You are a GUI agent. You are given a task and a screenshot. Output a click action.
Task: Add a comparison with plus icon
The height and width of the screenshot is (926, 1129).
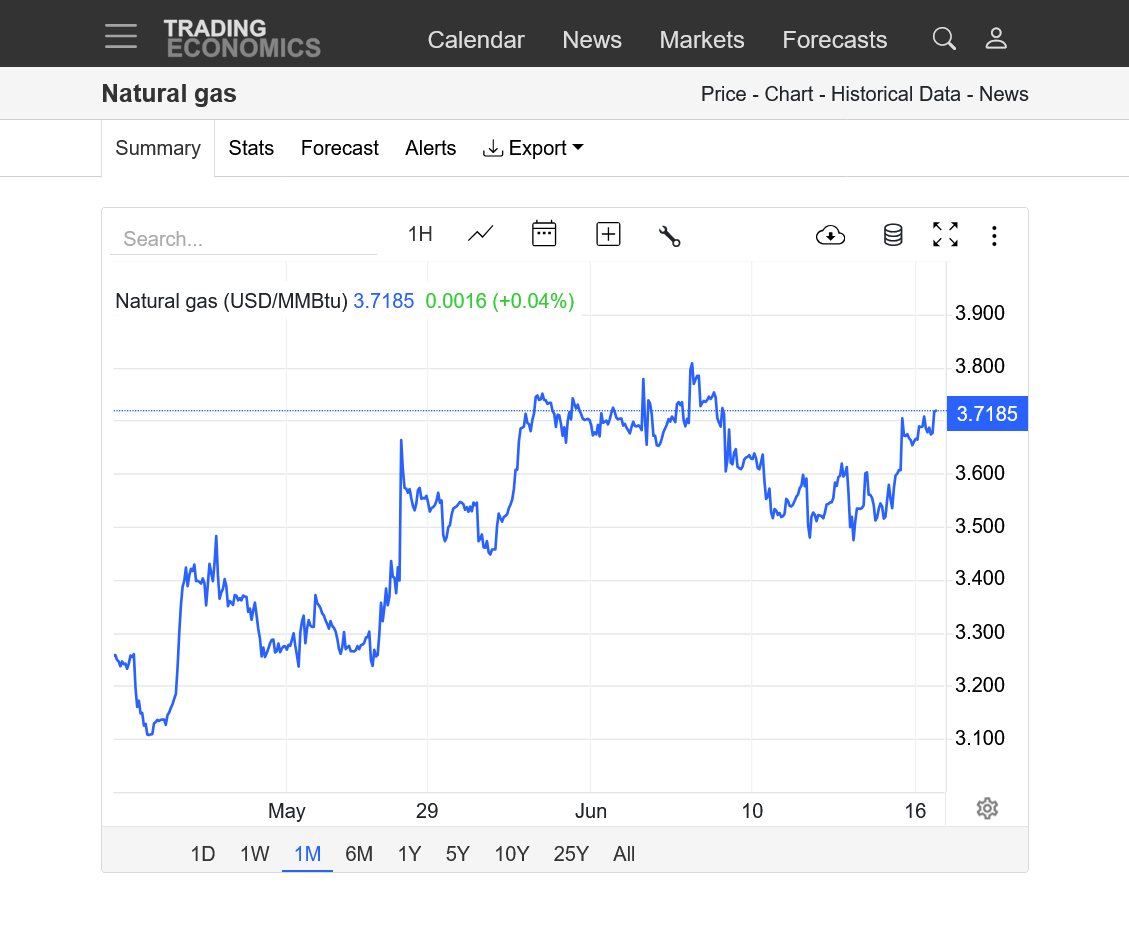pyautogui.click(x=608, y=234)
